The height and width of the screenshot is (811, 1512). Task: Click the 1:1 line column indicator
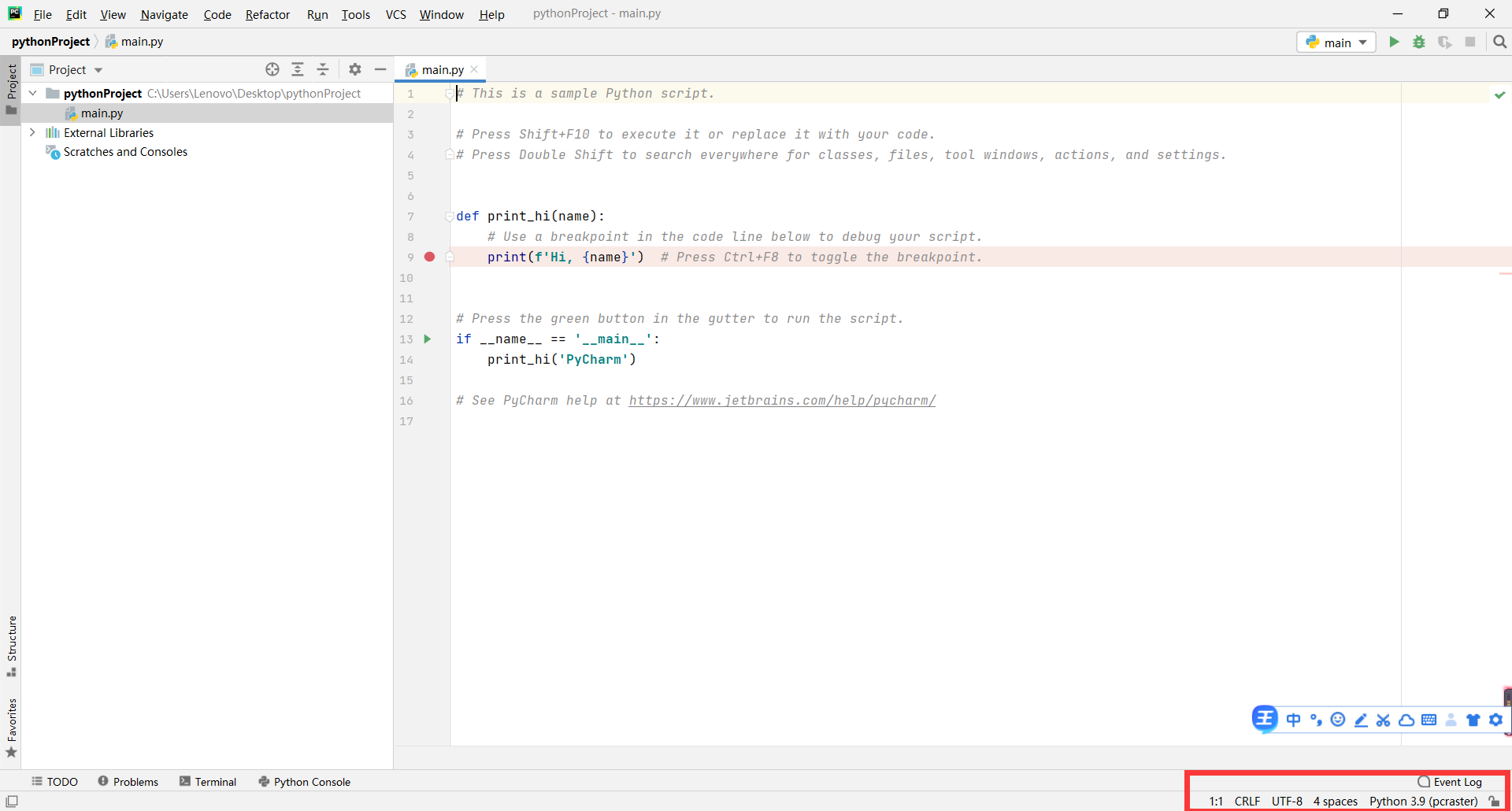(x=1216, y=801)
